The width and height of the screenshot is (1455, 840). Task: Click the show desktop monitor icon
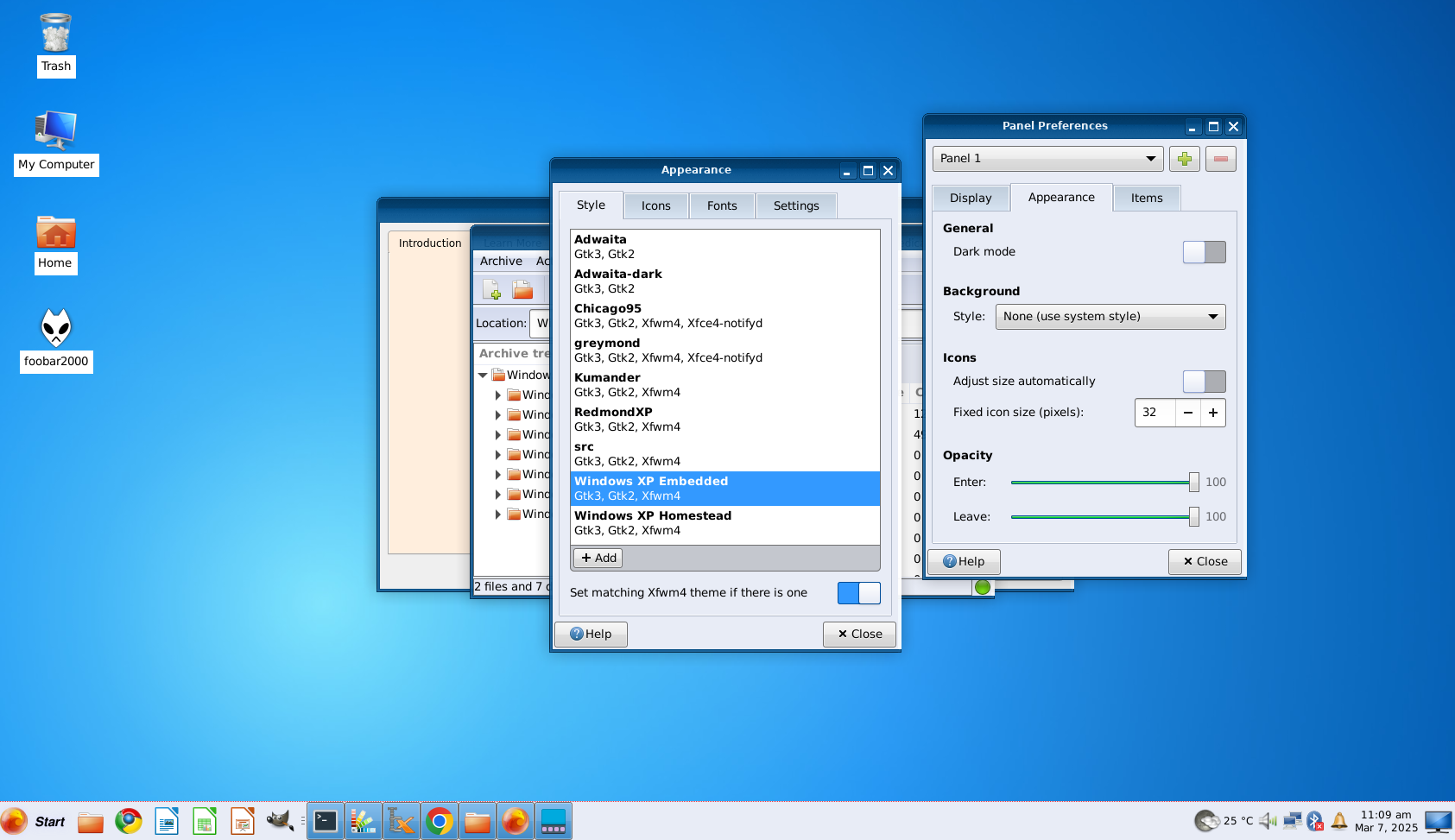(x=1438, y=821)
